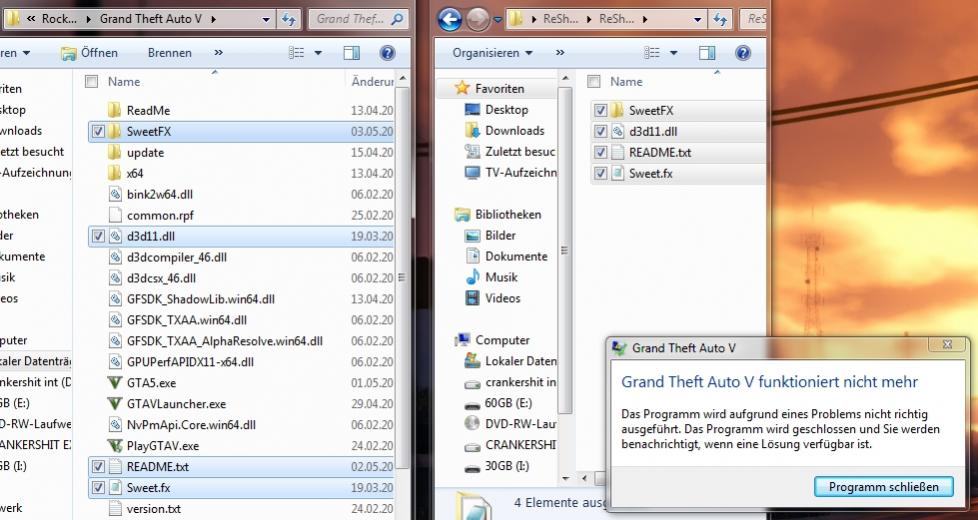The height and width of the screenshot is (520, 978).
Task: Click refresh button beside the Grand Theft Auto V address bar
Action: pos(288,19)
